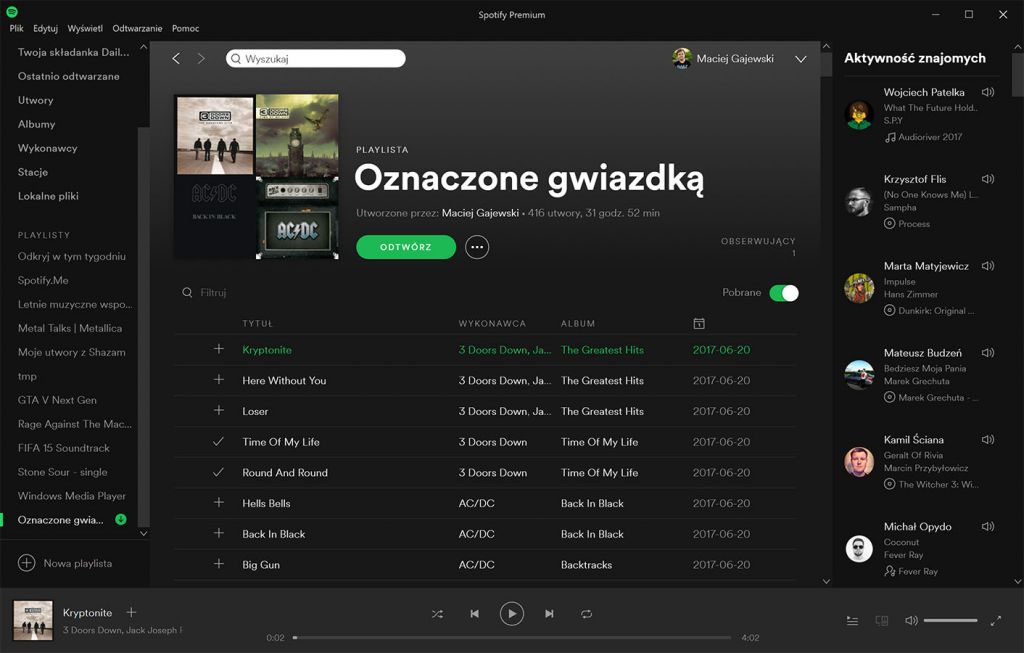
Task: Go forward with the navigation arrow
Action: click(201, 59)
